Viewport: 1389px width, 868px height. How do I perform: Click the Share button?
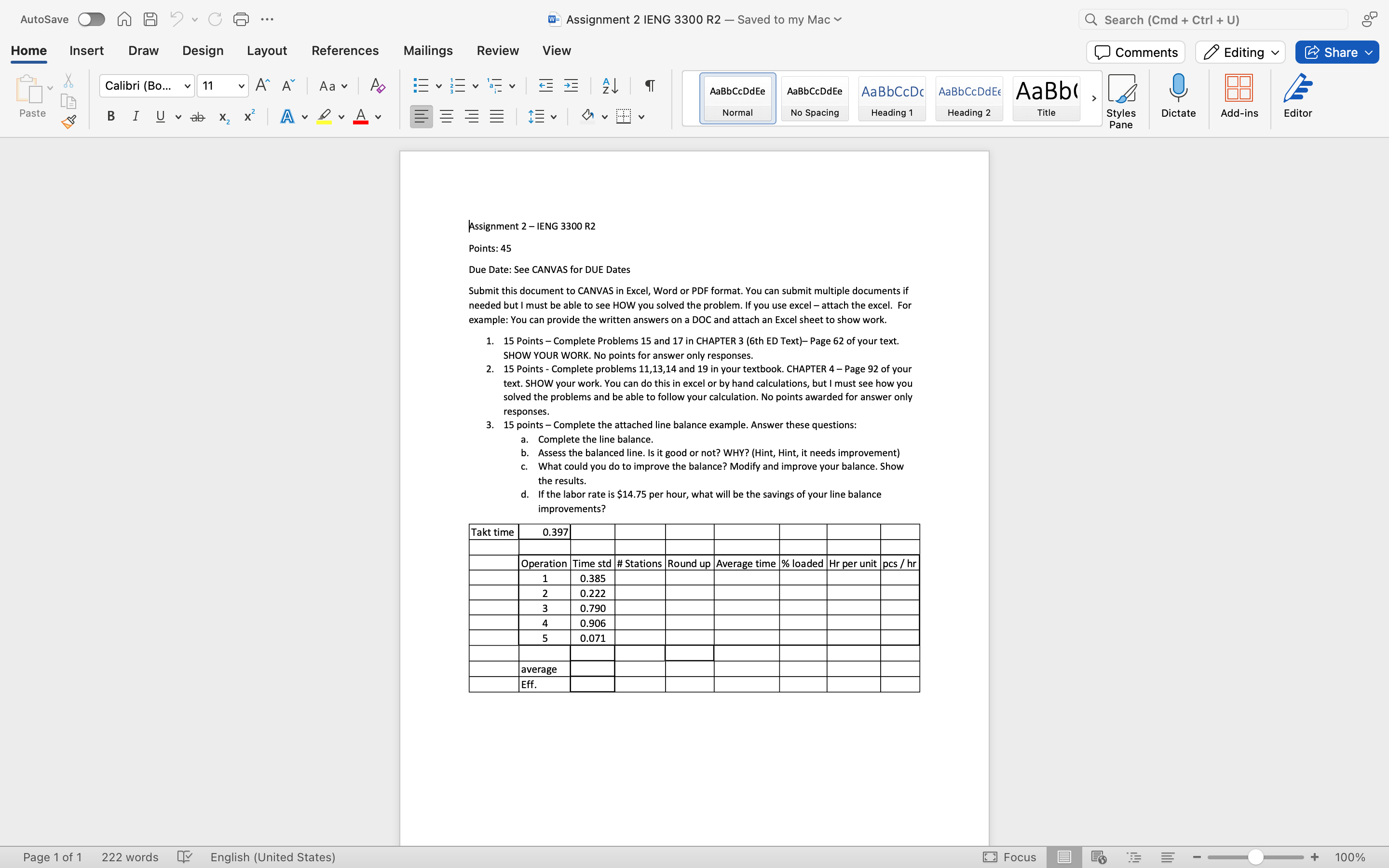click(1336, 52)
